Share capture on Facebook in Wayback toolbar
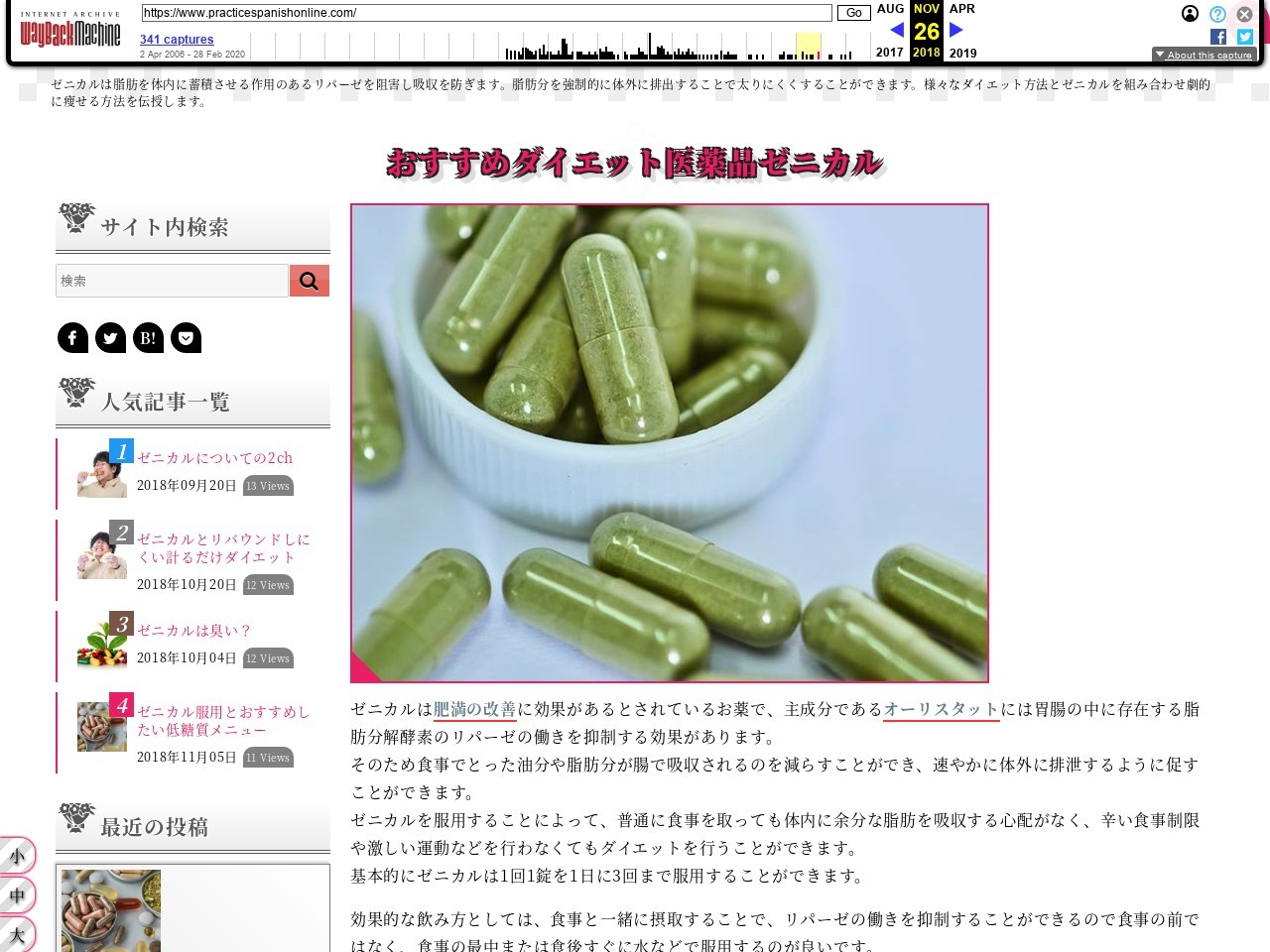 coord(1218,37)
